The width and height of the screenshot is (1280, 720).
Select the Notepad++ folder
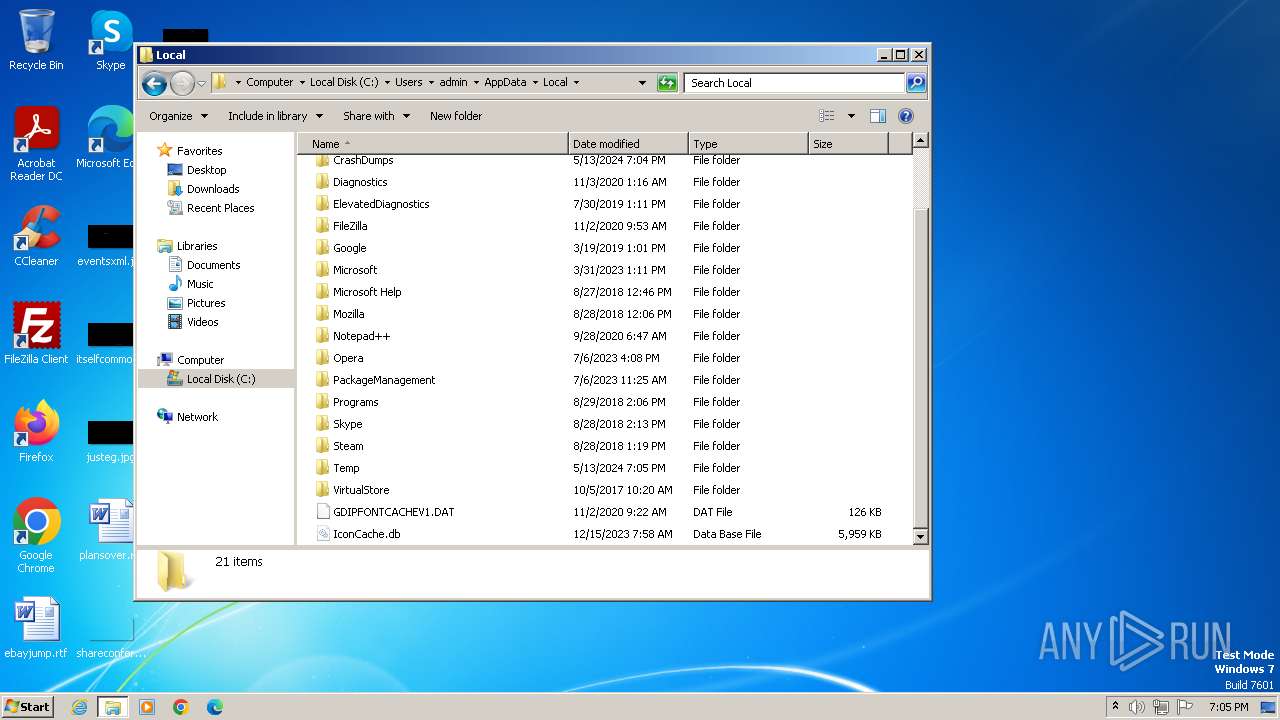pos(361,336)
